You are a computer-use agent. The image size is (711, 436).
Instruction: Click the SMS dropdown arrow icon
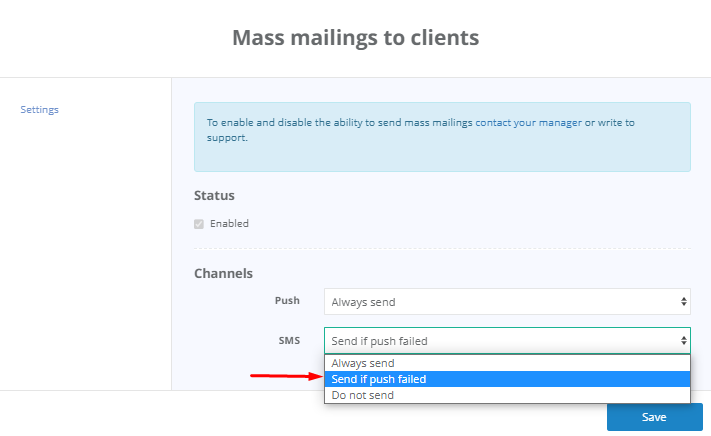point(684,341)
